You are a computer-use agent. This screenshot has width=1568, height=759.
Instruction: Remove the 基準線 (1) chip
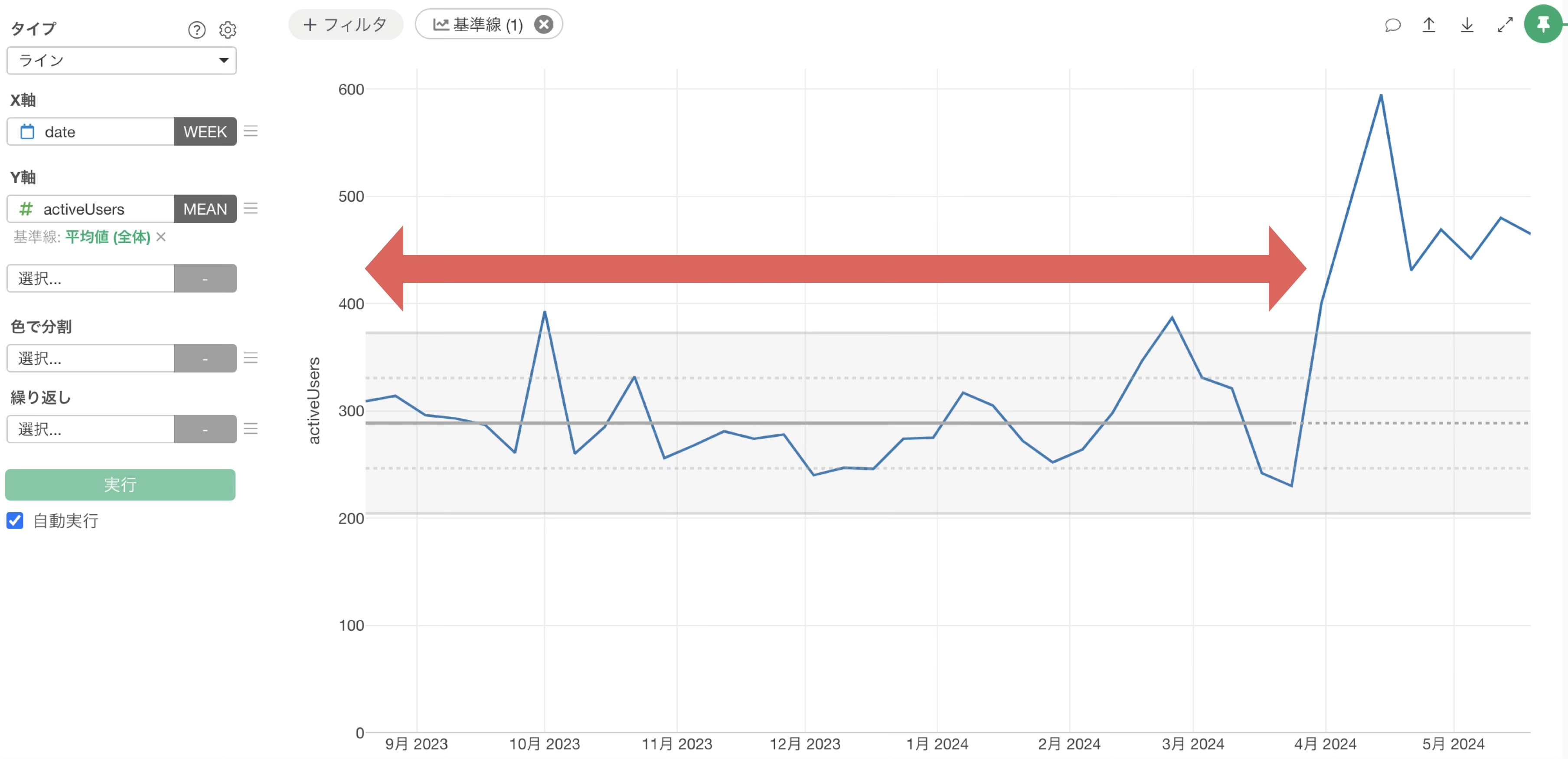(543, 24)
